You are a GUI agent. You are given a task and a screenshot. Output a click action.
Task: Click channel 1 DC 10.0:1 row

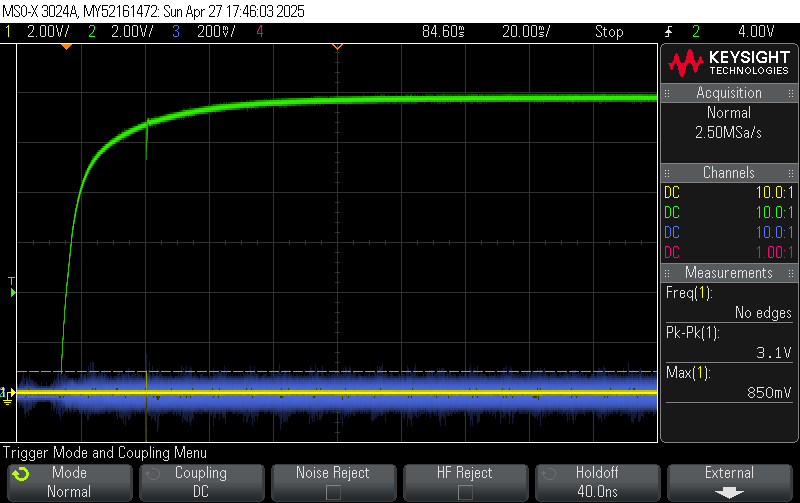(729, 192)
